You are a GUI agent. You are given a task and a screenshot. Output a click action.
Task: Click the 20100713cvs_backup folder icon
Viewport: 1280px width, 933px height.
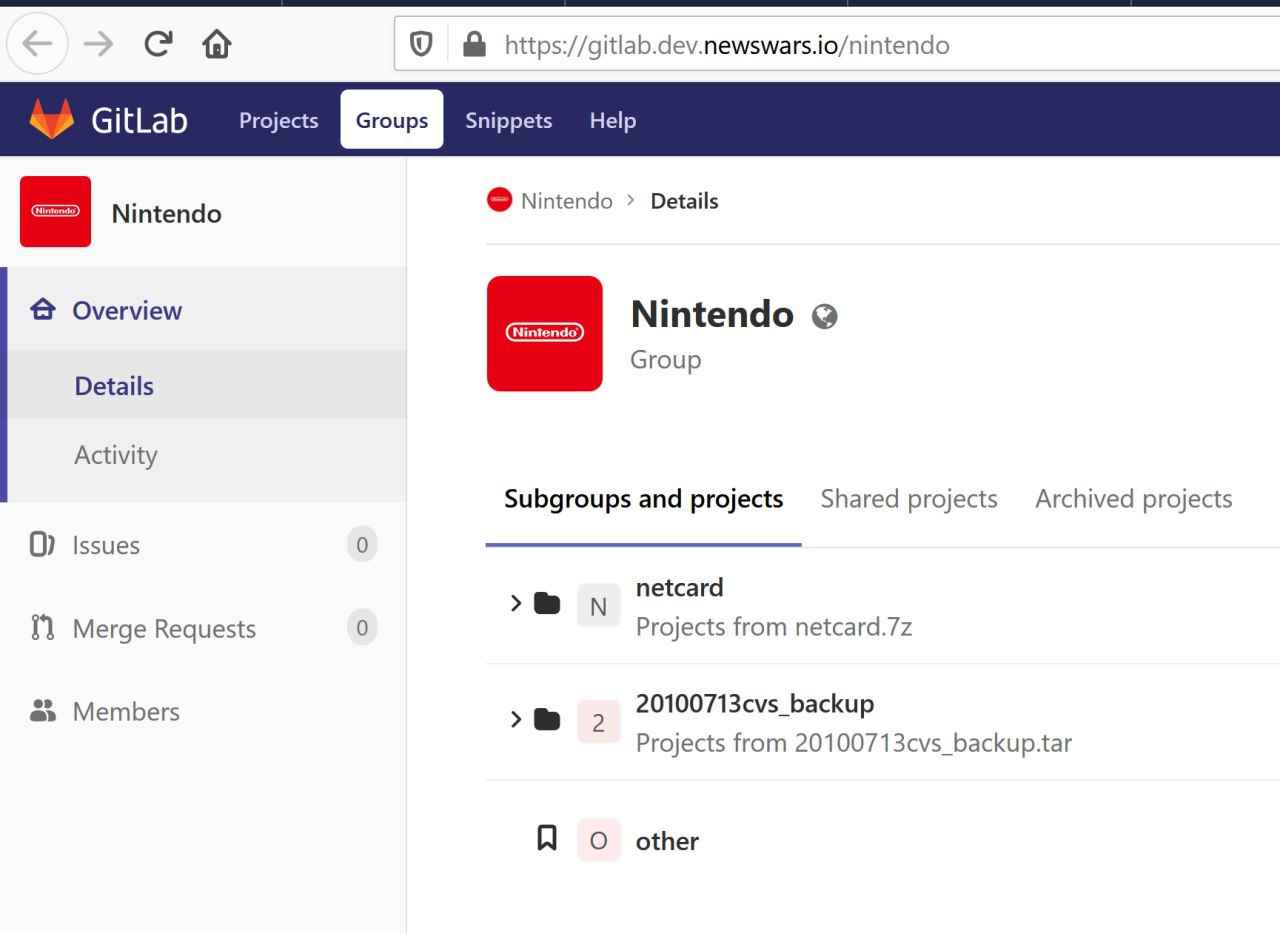click(547, 719)
